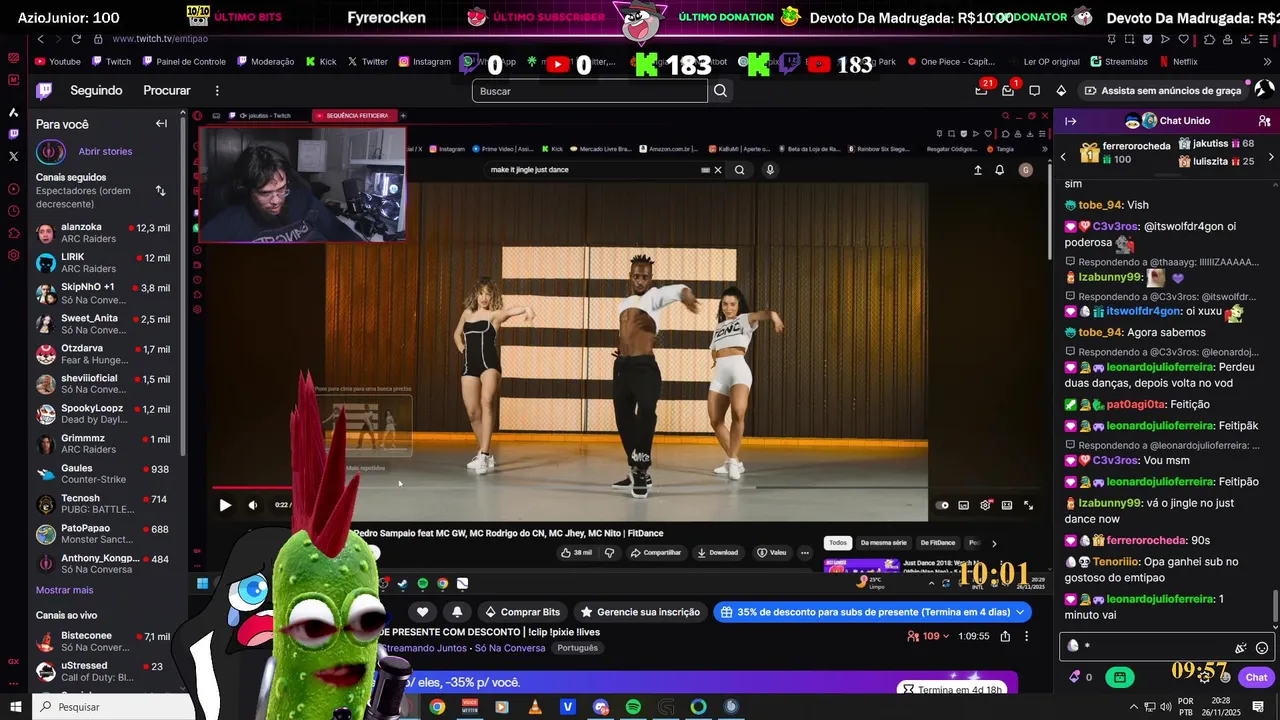Image resolution: width=1280 pixels, height=720 pixels.
Task: Collapse the Para você sidebar
Action: [161, 124]
